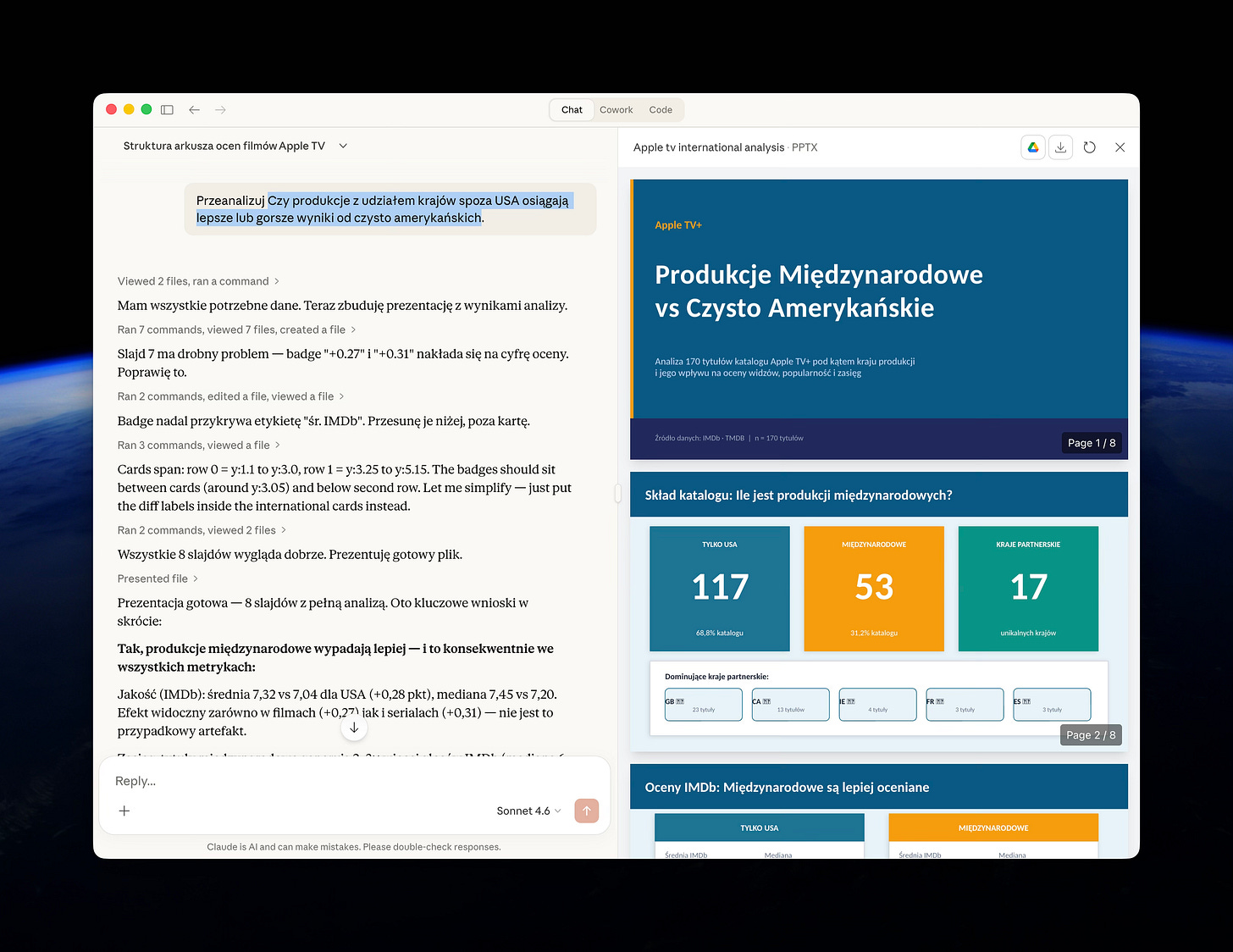
Task: Click the ES 3 tytuły box
Action: coord(1052,705)
